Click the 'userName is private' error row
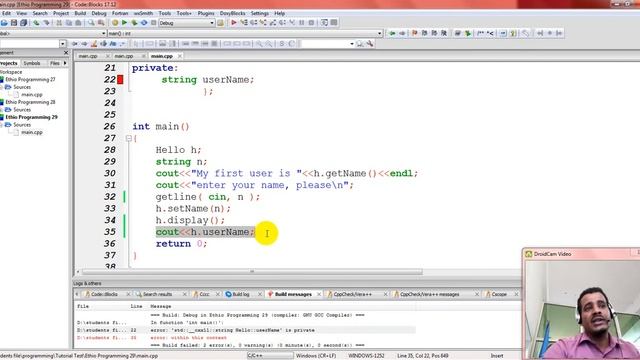Screen dimensions: 640x360 pos(245,330)
